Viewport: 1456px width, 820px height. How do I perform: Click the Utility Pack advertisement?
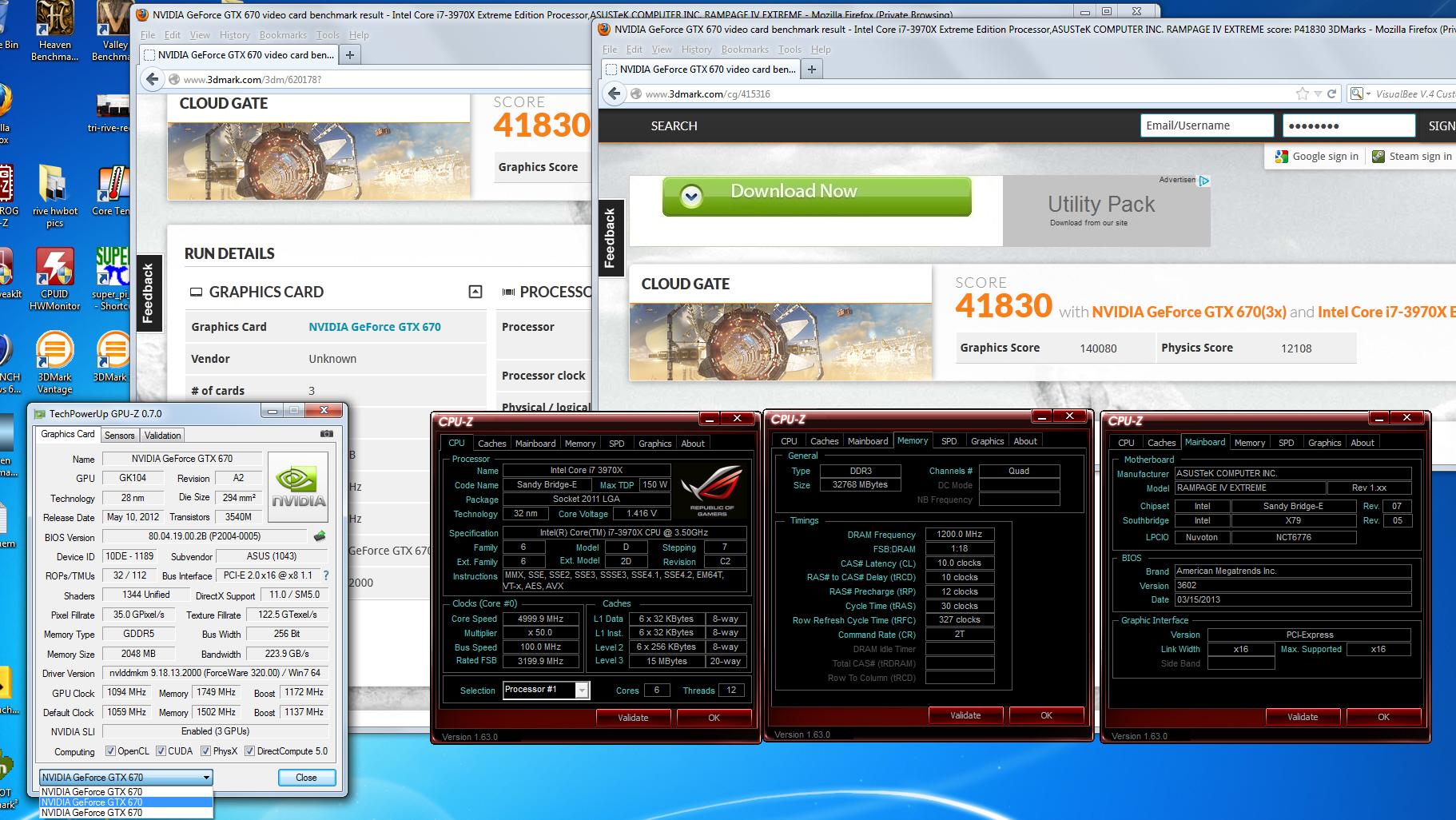click(x=1106, y=211)
